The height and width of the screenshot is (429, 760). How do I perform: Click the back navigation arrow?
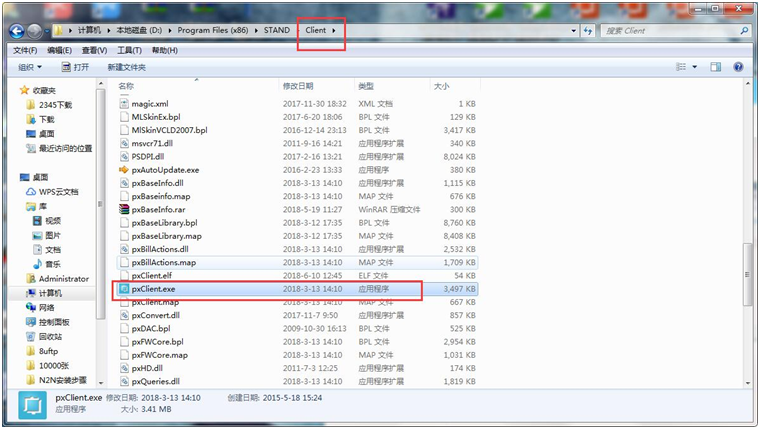(17, 31)
